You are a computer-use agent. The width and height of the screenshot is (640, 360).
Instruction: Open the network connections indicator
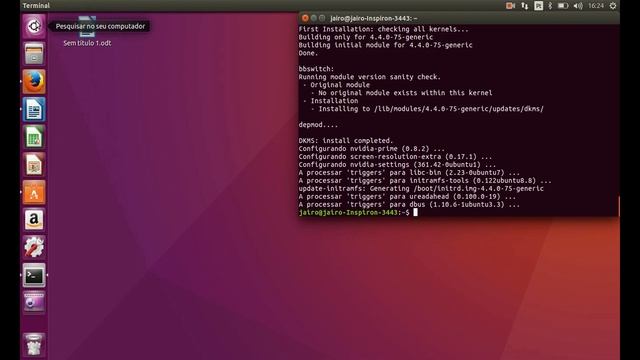click(x=524, y=6)
